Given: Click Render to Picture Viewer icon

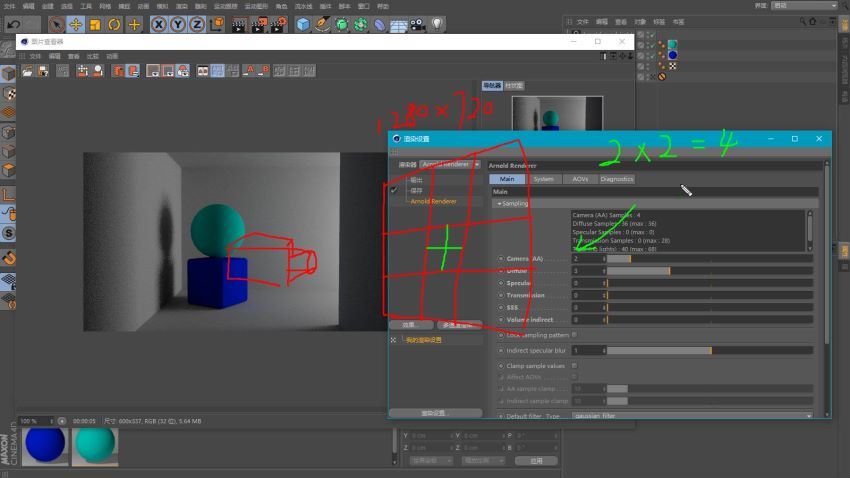Looking at the screenshot, I should 259,24.
